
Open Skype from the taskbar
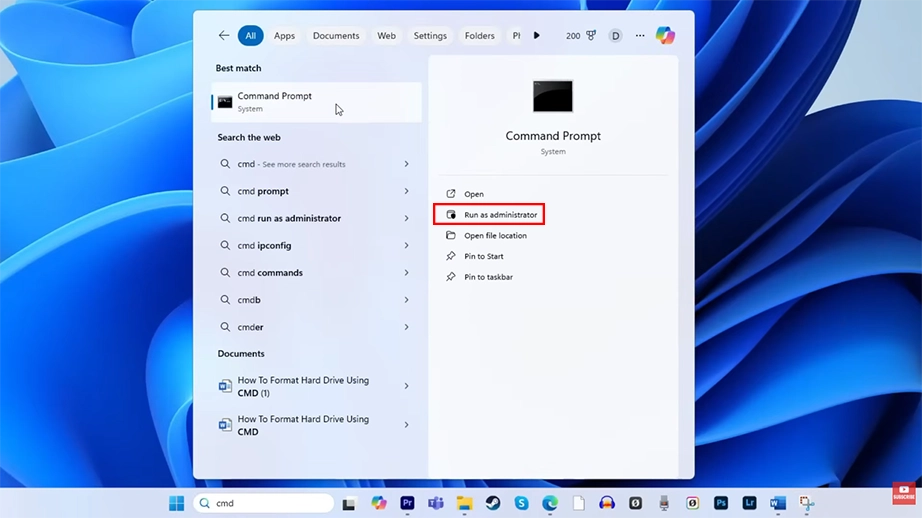click(x=522, y=503)
